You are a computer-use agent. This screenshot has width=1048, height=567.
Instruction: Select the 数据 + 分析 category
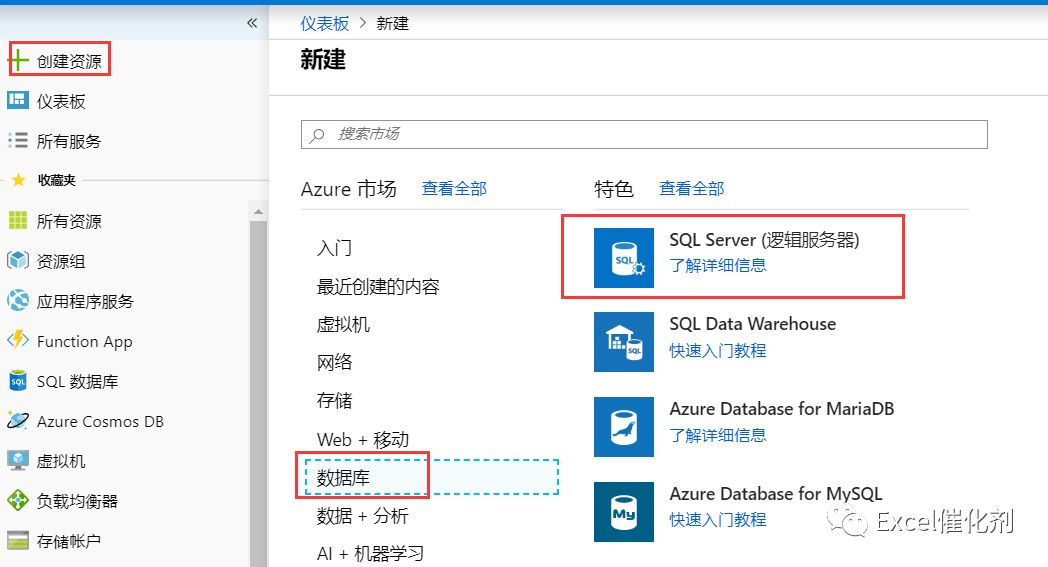[x=362, y=516]
